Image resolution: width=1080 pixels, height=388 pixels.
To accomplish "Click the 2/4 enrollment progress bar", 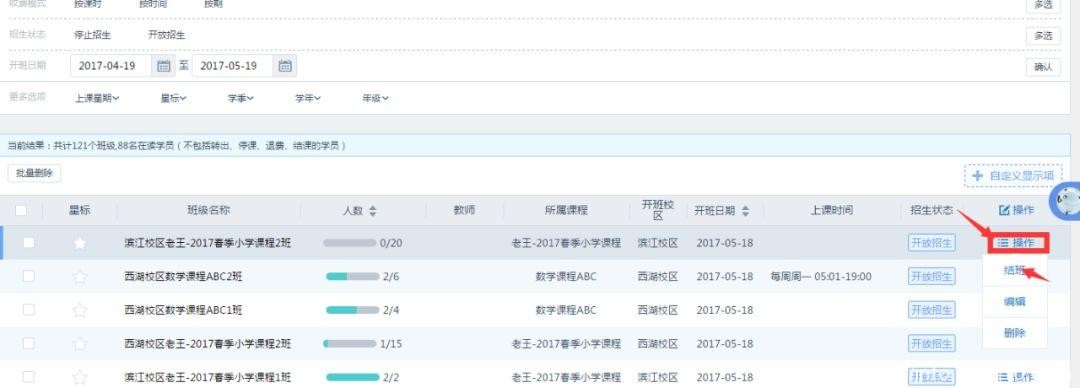I will pos(352,310).
